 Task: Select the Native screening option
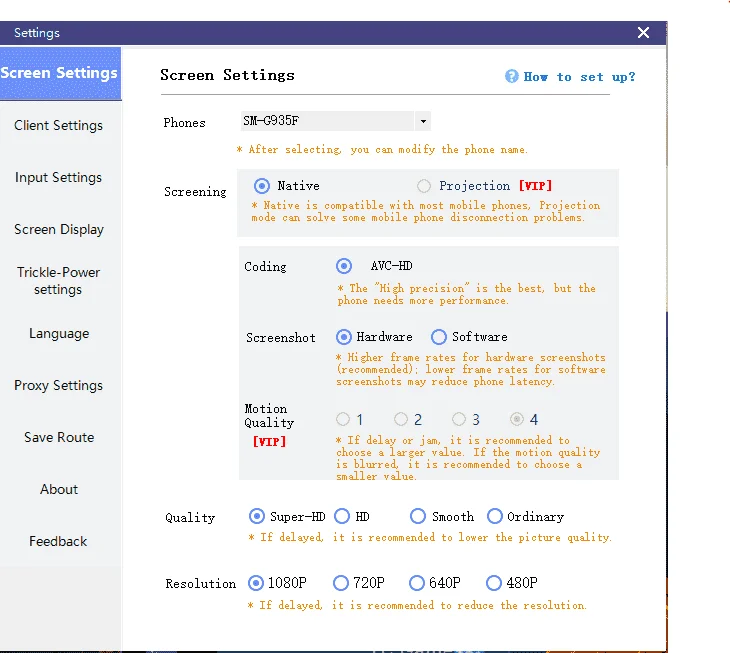tap(262, 186)
